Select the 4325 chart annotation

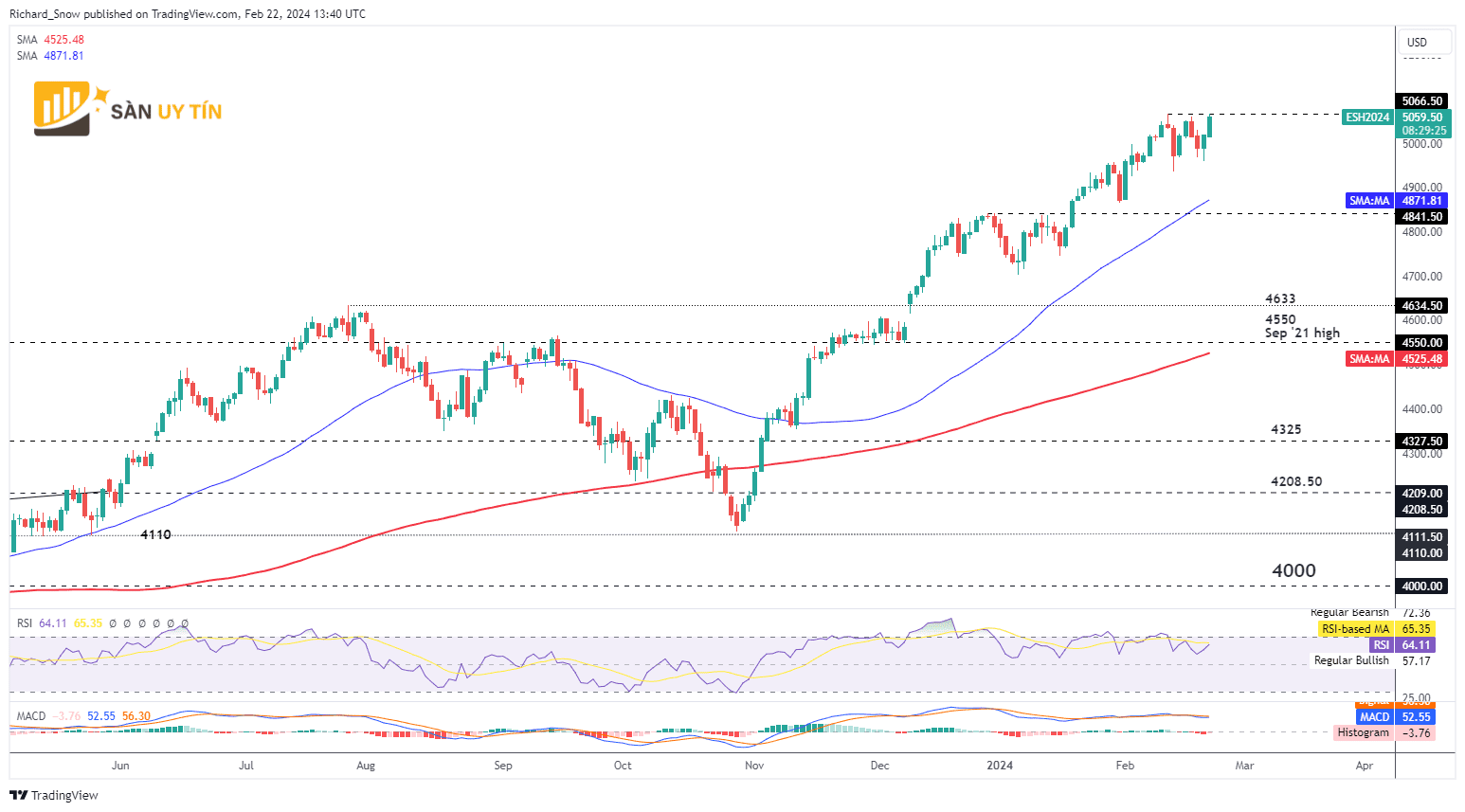[1286, 429]
